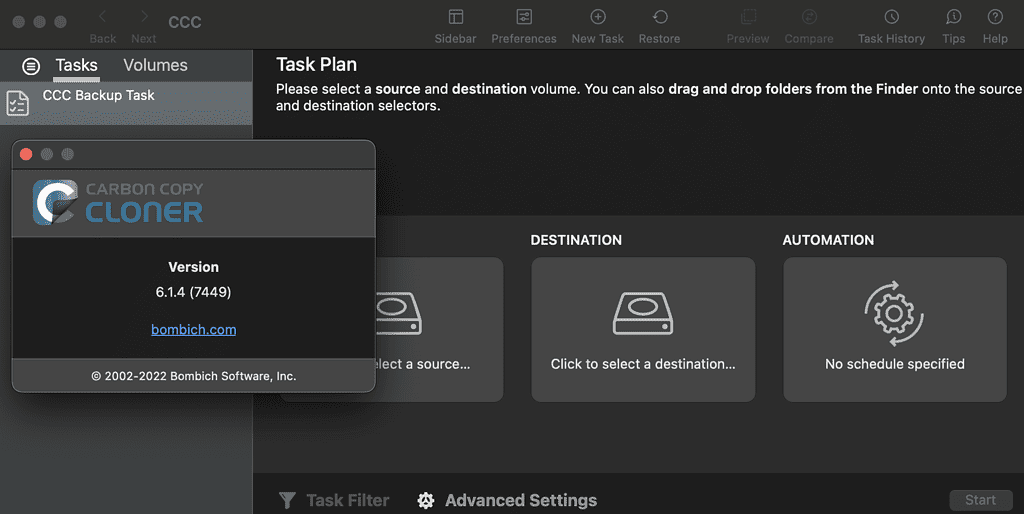Viewport: 1024px width, 514px height.
Task: Click the Task Filter funnel icon
Action: pyautogui.click(x=287, y=500)
